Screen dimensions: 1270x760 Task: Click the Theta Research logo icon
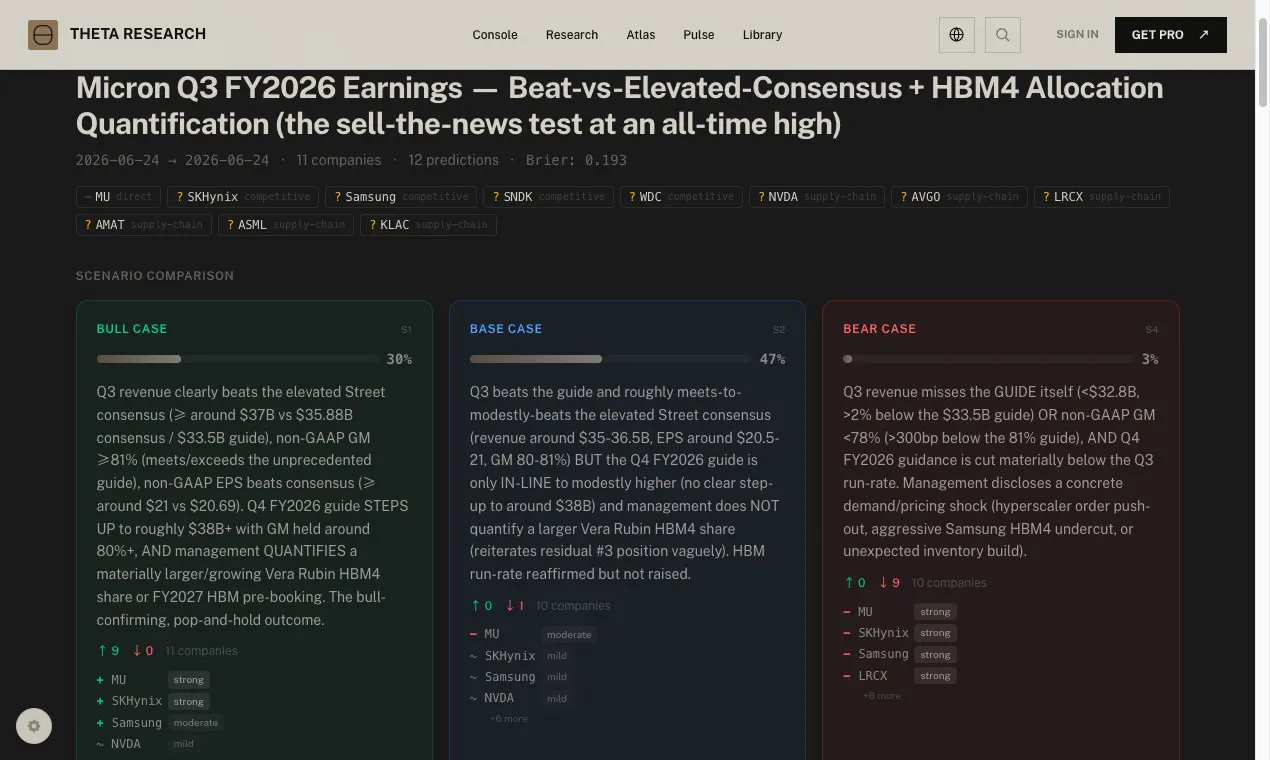pos(43,35)
